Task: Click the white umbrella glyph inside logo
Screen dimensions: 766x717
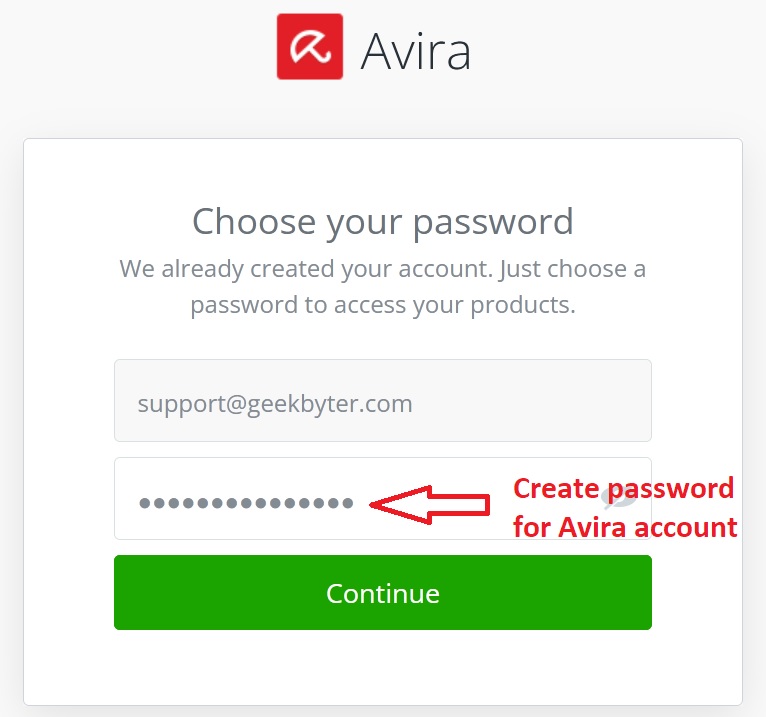Action: (310, 47)
